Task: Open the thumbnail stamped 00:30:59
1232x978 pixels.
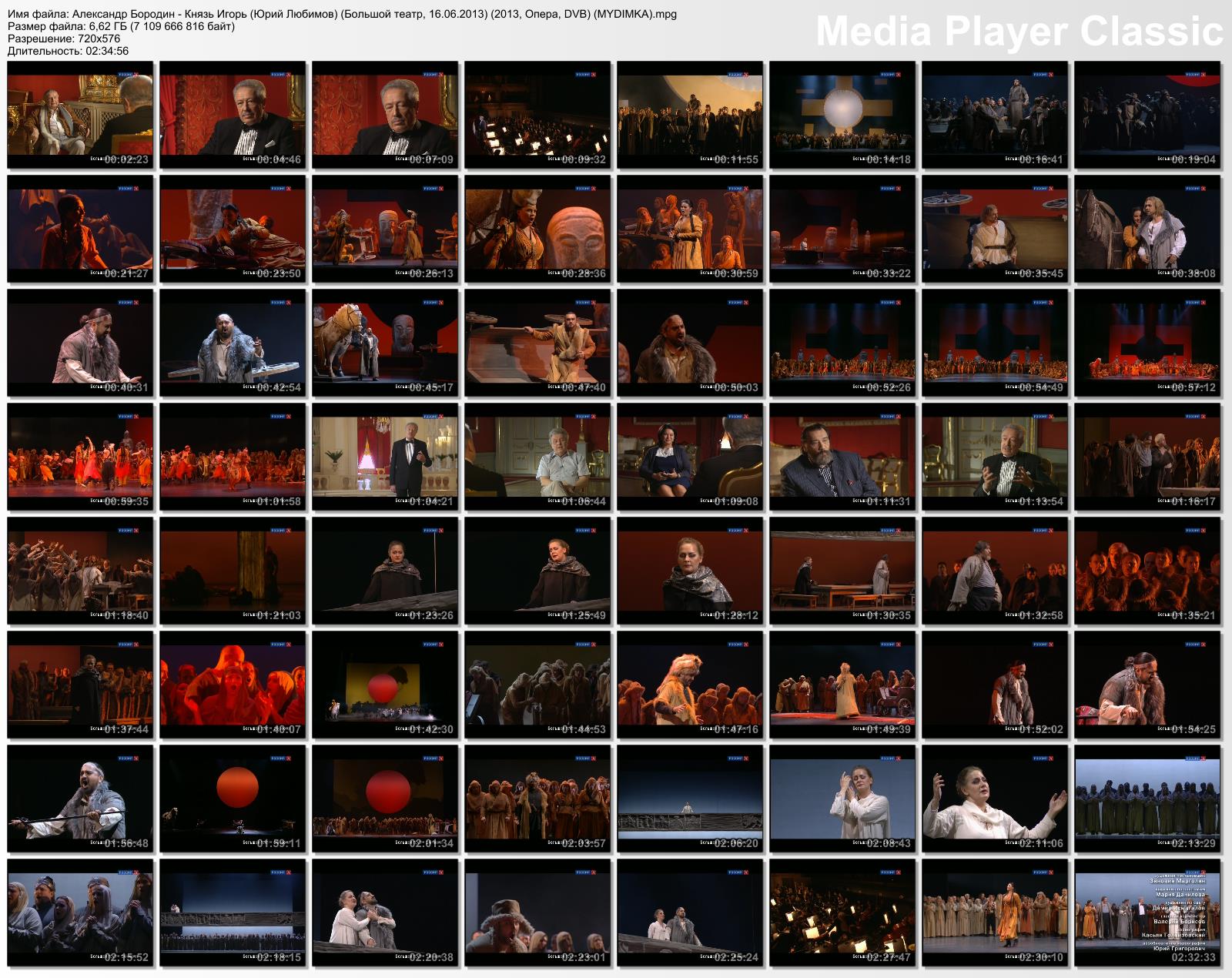Action: (690, 229)
